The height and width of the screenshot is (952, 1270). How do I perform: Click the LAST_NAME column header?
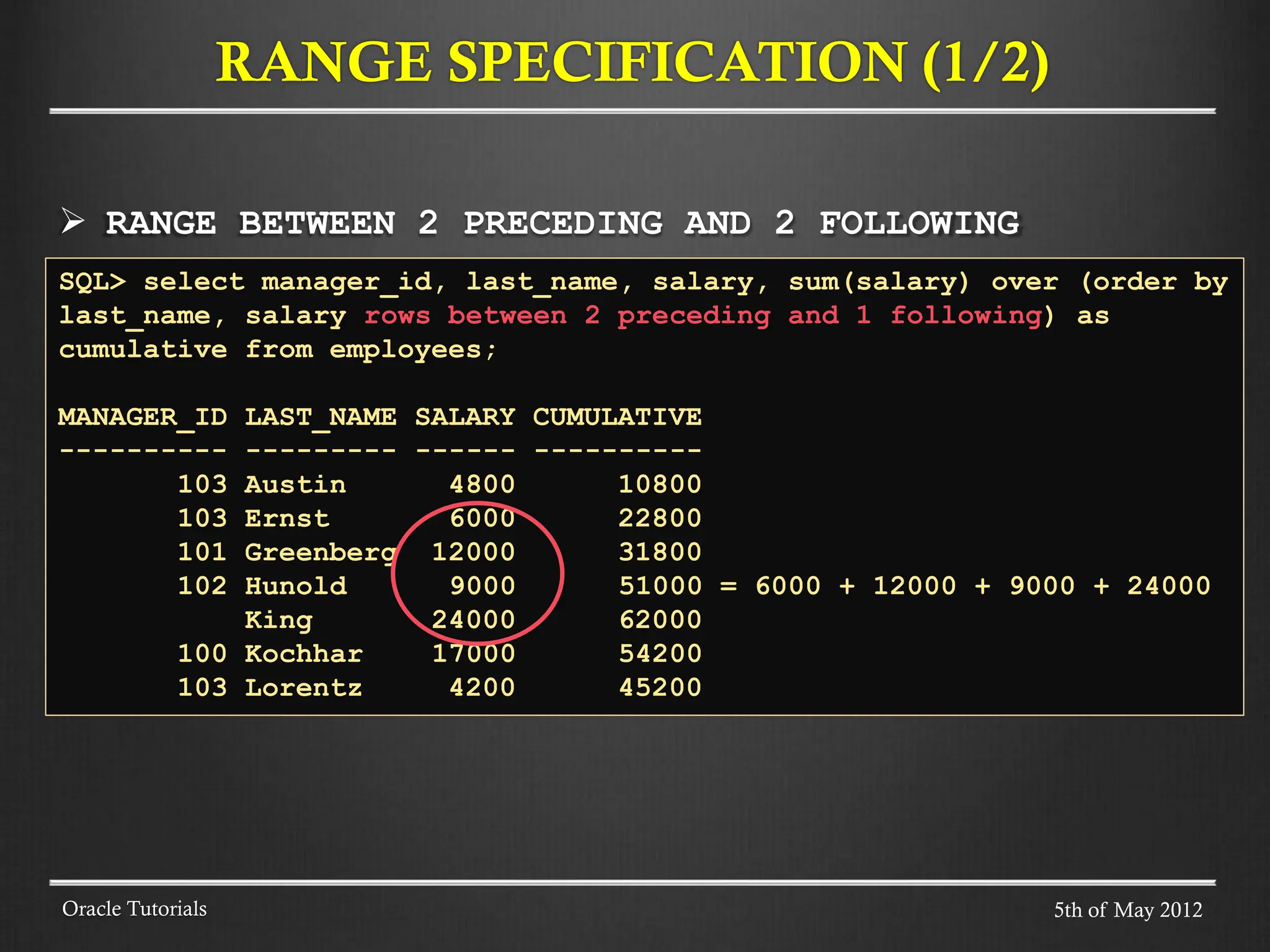pyautogui.click(x=320, y=417)
